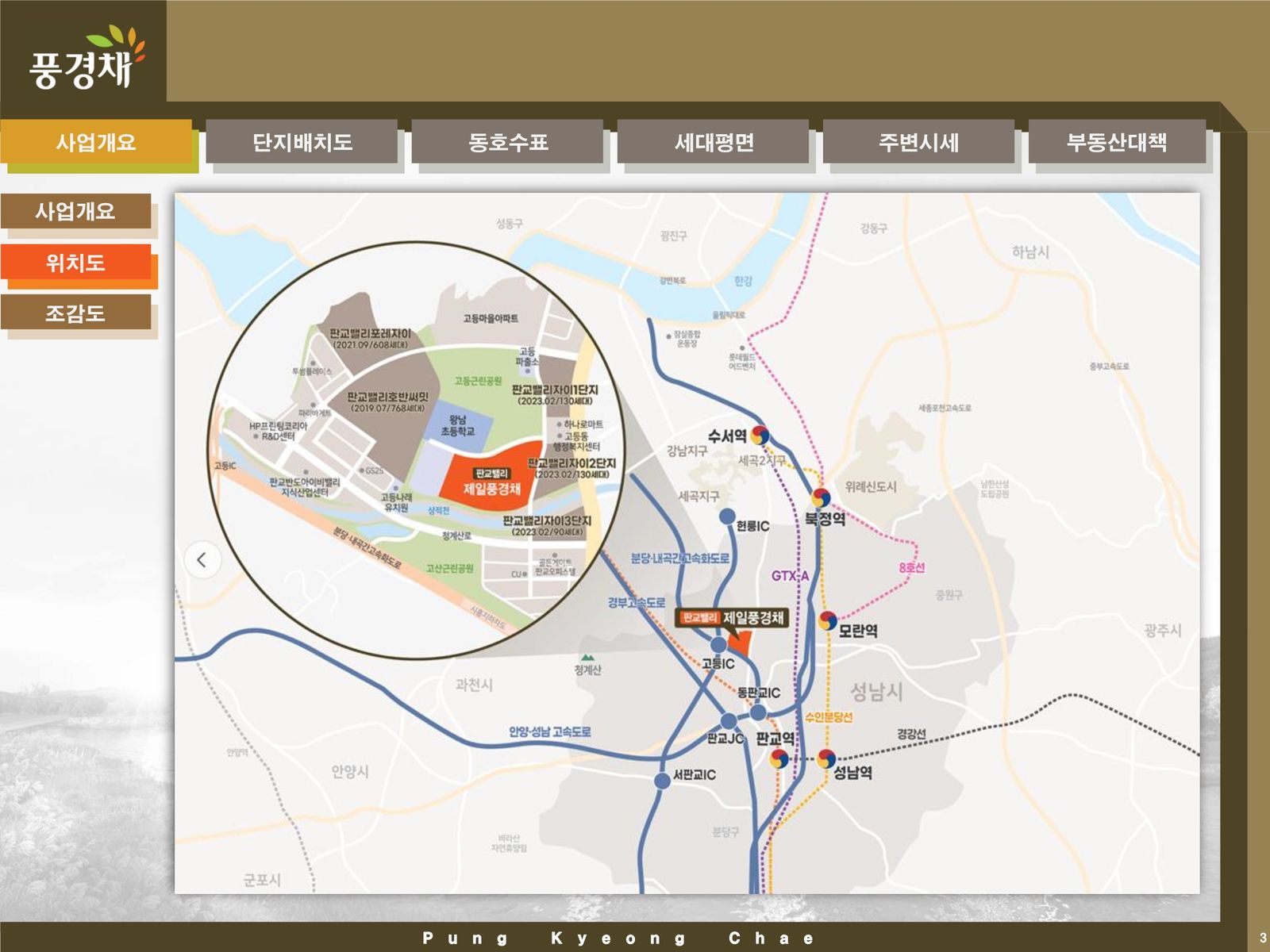Click the 수서역 station marker icon
Viewport: 1270px width, 952px height.
click(760, 435)
